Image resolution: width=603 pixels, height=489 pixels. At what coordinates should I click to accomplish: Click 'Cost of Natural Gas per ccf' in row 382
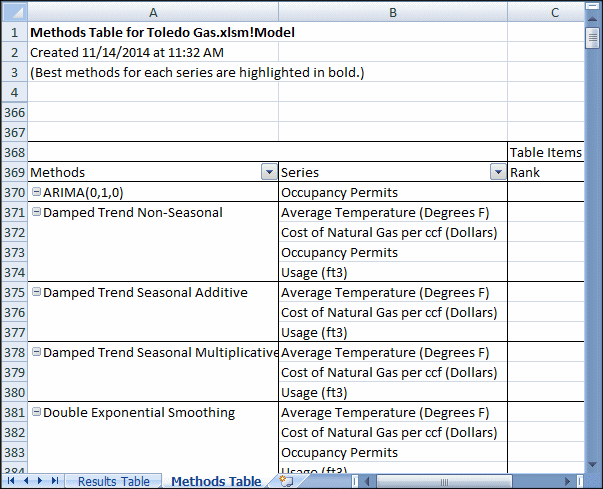point(389,432)
